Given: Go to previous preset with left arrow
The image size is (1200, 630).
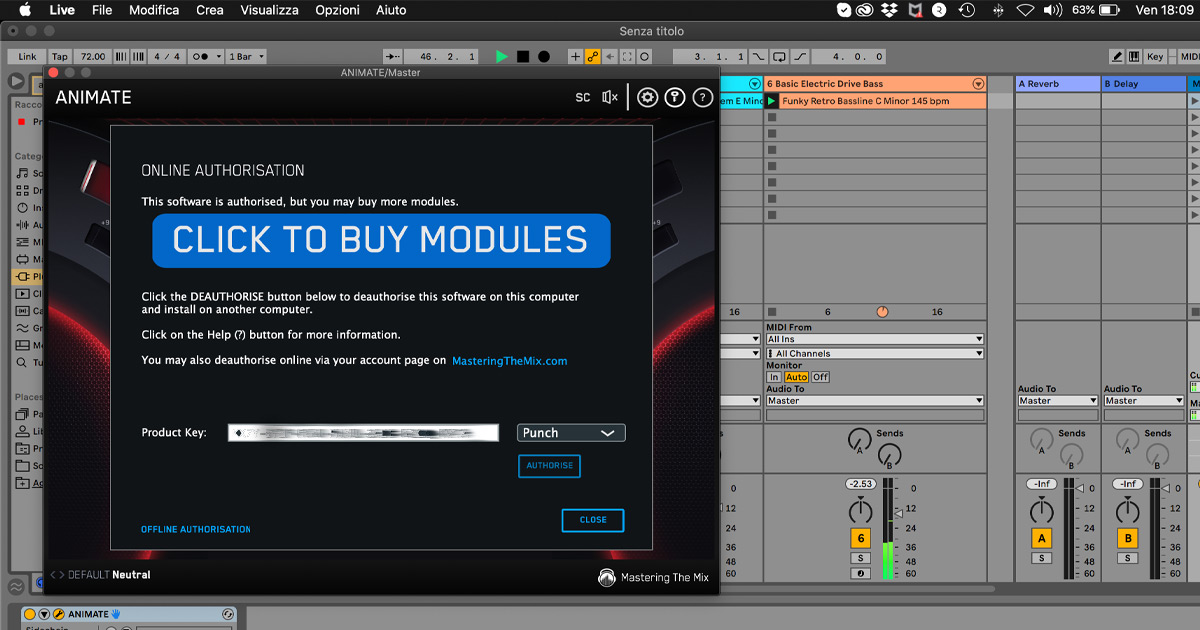Looking at the screenshot, I should point(53,575).
